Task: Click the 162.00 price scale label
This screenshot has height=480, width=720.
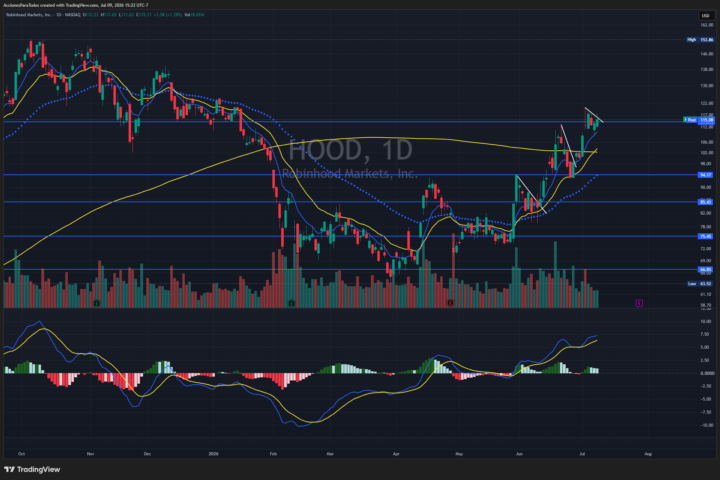Action: click(707, 25)
